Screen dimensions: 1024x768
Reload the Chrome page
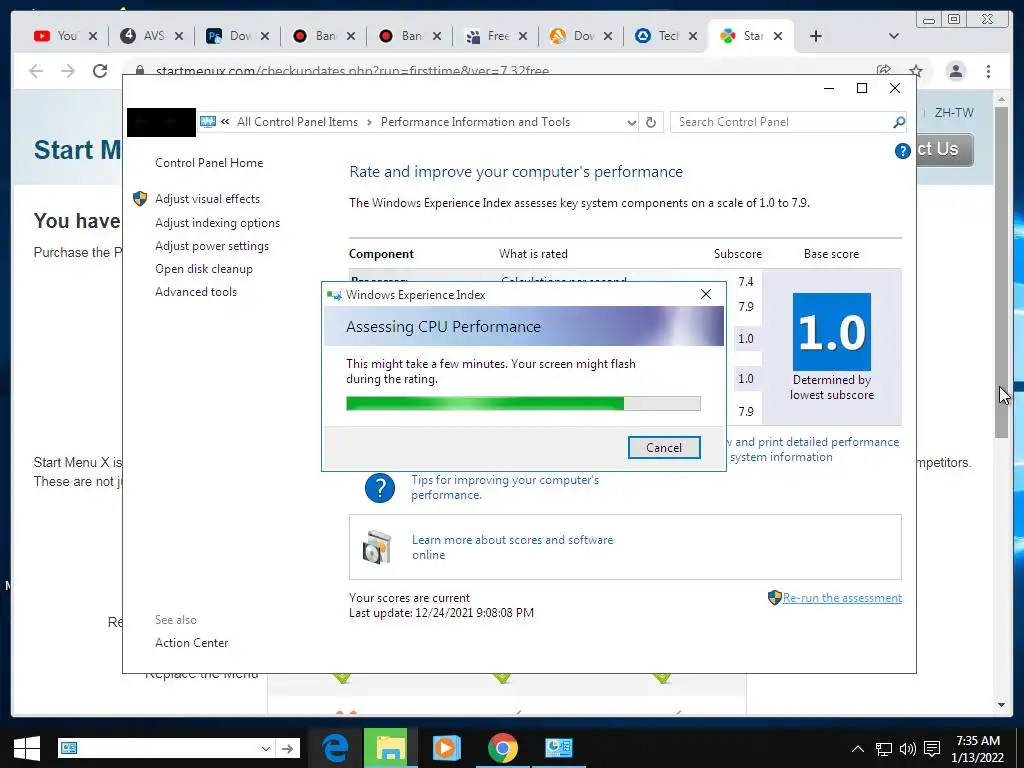pyautogui.click(x=100, y=71)
